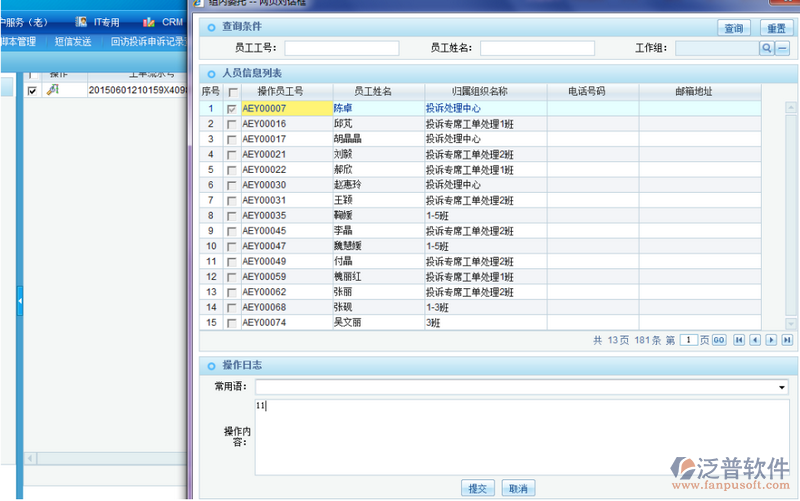Click the 查询 button
Image resolution: width=800 pixels, height=501 pixels.
click(x=734, y=28)
